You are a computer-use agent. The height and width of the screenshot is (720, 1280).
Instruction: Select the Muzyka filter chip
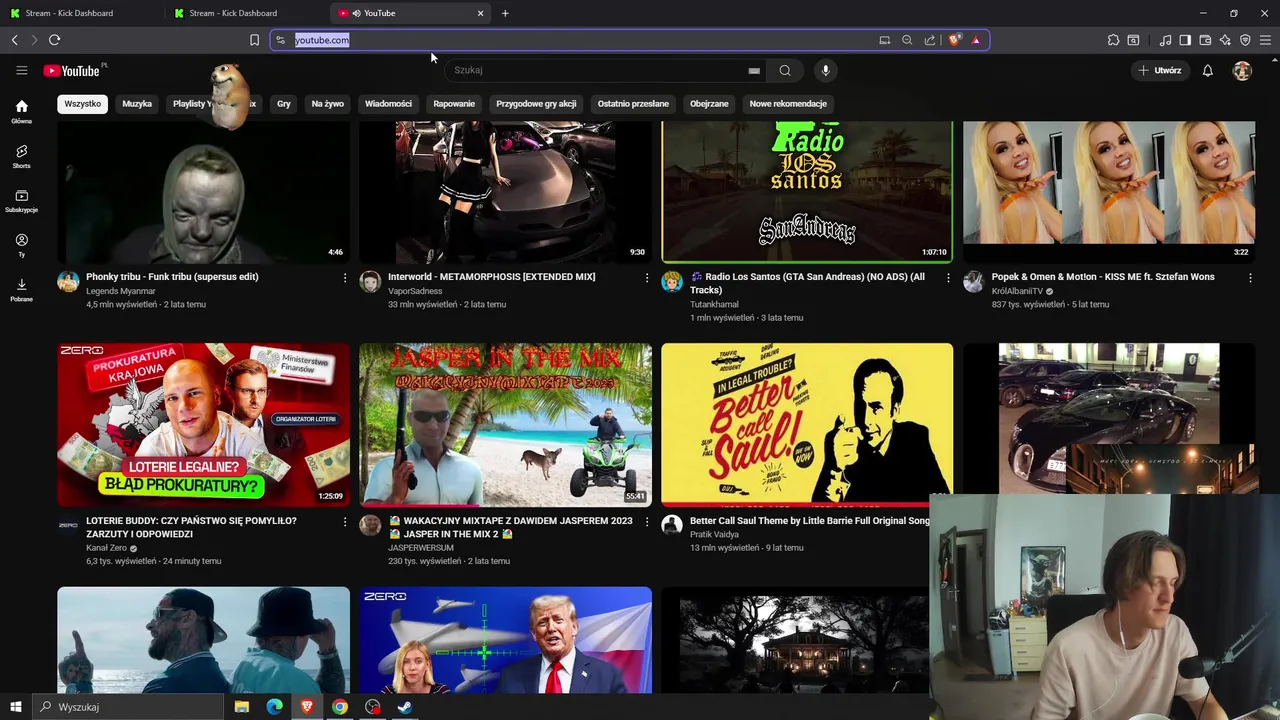(137, 104)
